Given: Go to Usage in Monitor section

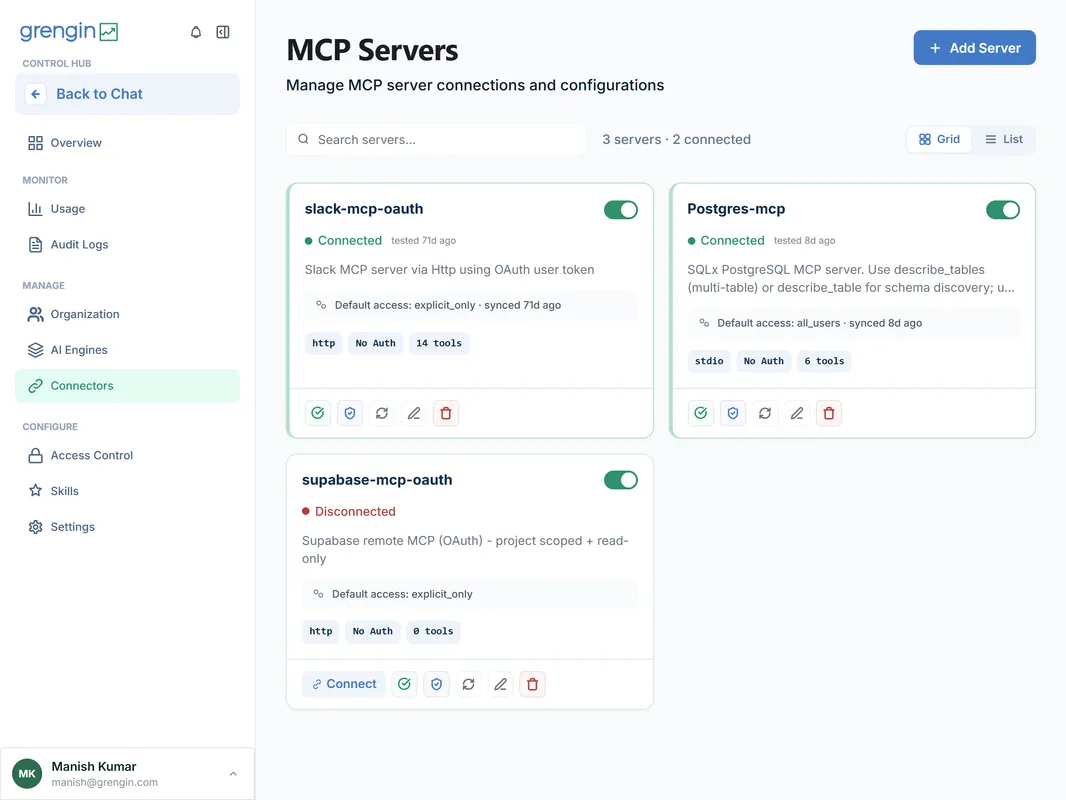Looking at the screenshot, I should pyautogui.click(x=127, y=209).
